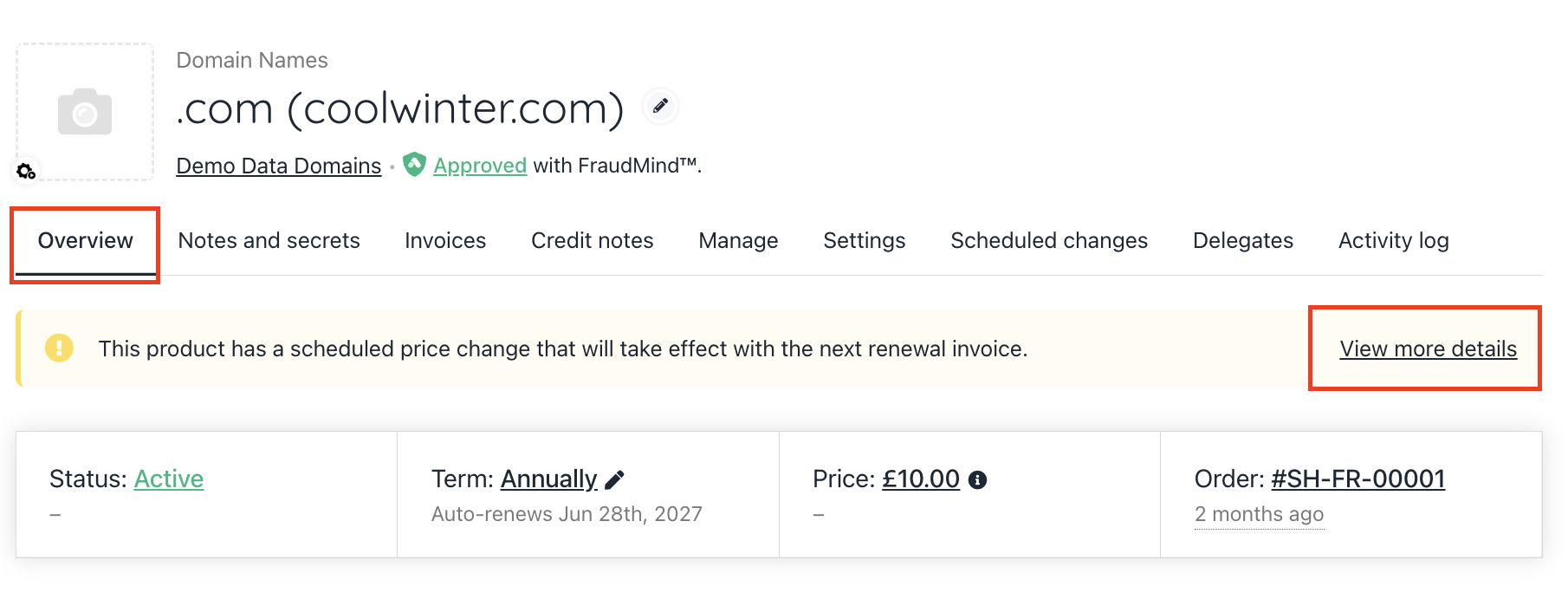Click the camera image placeholder

(85, 112)
